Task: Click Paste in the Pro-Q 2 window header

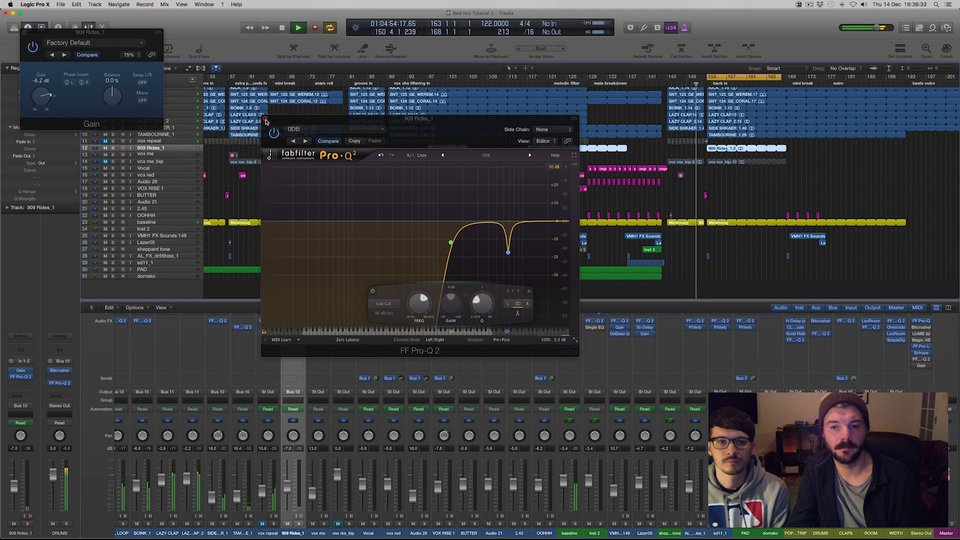Action: 375,141
